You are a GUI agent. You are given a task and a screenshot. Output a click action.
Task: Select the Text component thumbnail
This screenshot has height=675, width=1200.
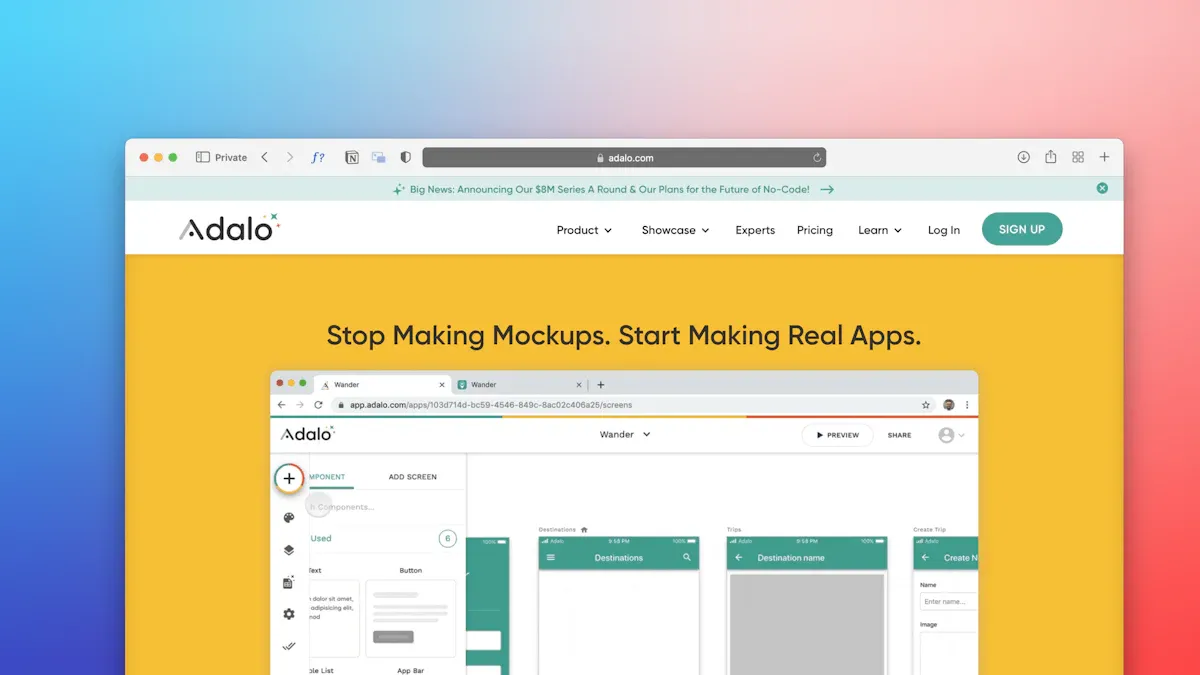pyautogui.click(x=332, y=618)
